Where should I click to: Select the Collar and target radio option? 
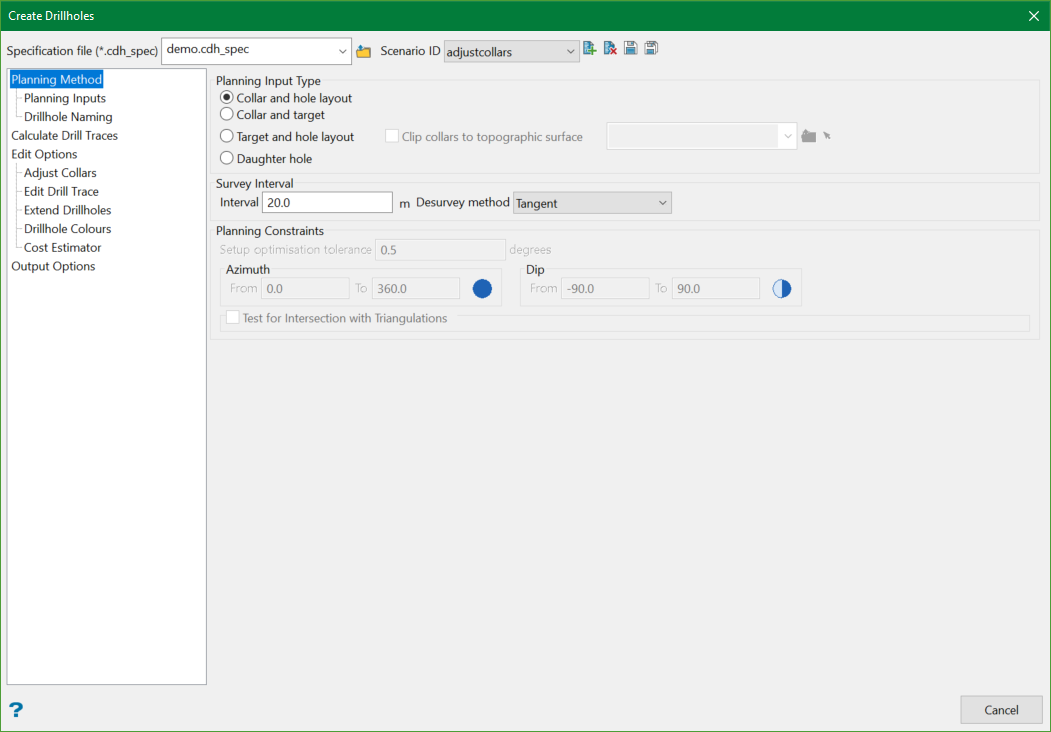[227, 115]
